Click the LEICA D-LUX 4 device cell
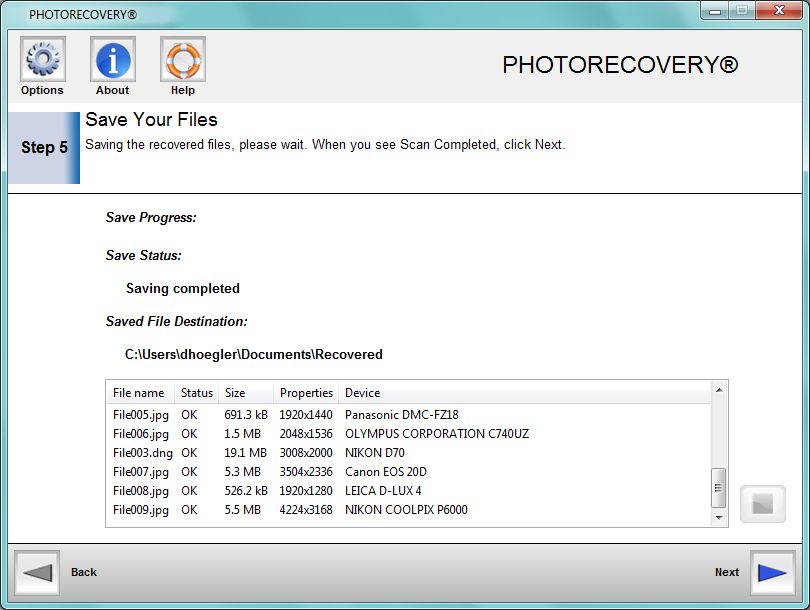Viewport: 810px width, 610px height. tap(383, 491)
